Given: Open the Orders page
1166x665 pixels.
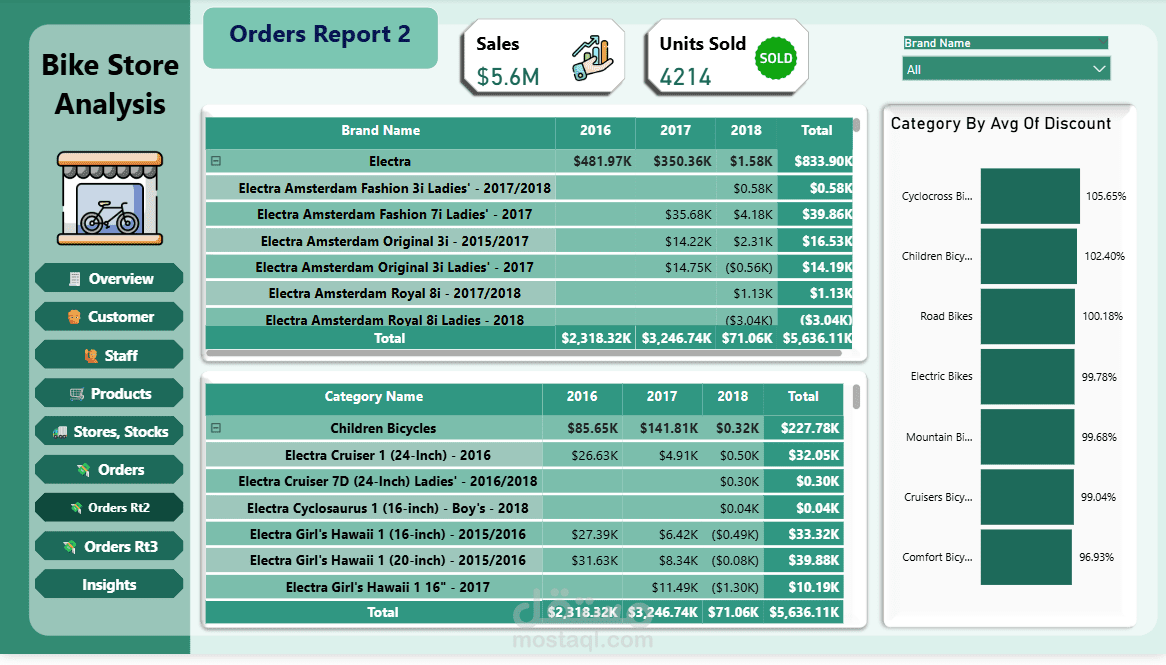Looking at the screenshot, I should (x=109, y=469).
